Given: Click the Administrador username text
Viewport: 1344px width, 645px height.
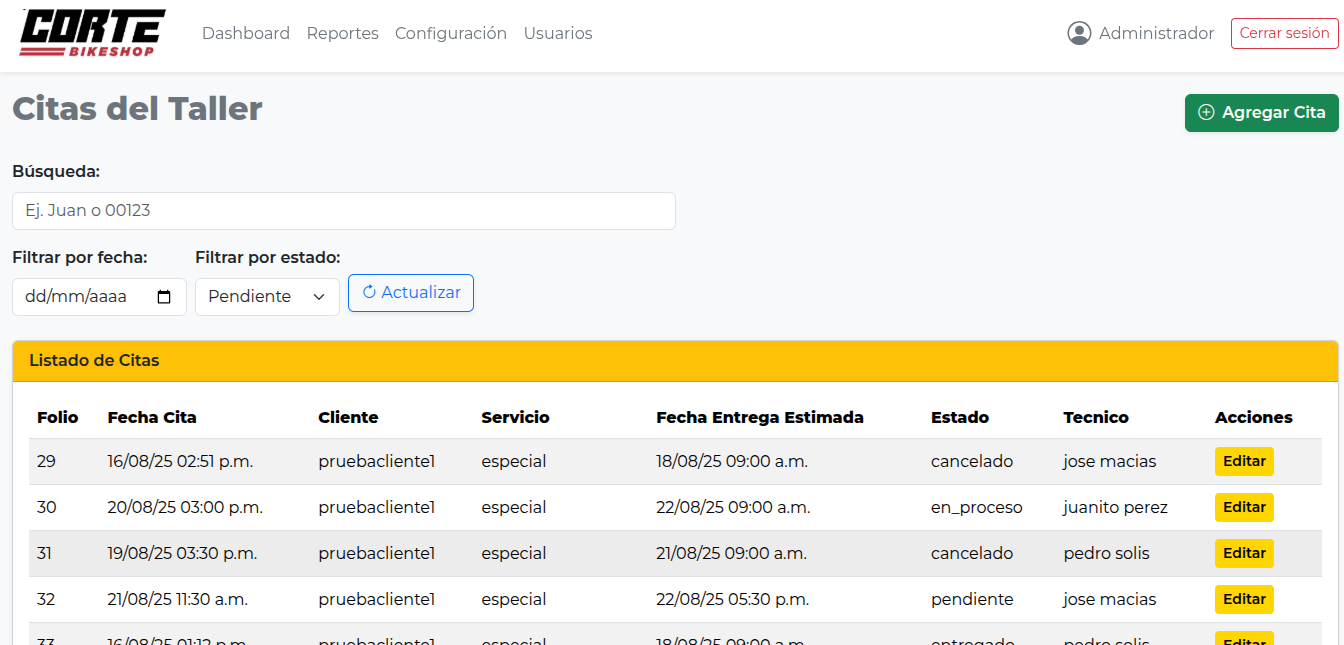Looking at the screenshot, I should 1156,33.
